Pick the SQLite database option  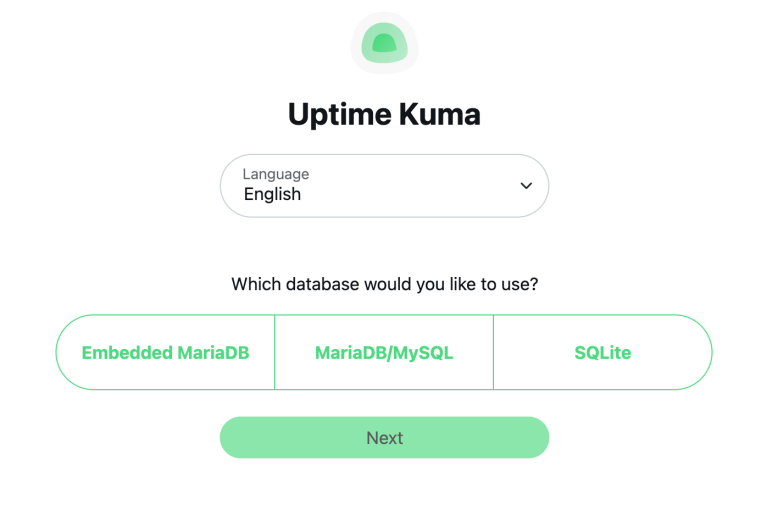coord(602,353)
